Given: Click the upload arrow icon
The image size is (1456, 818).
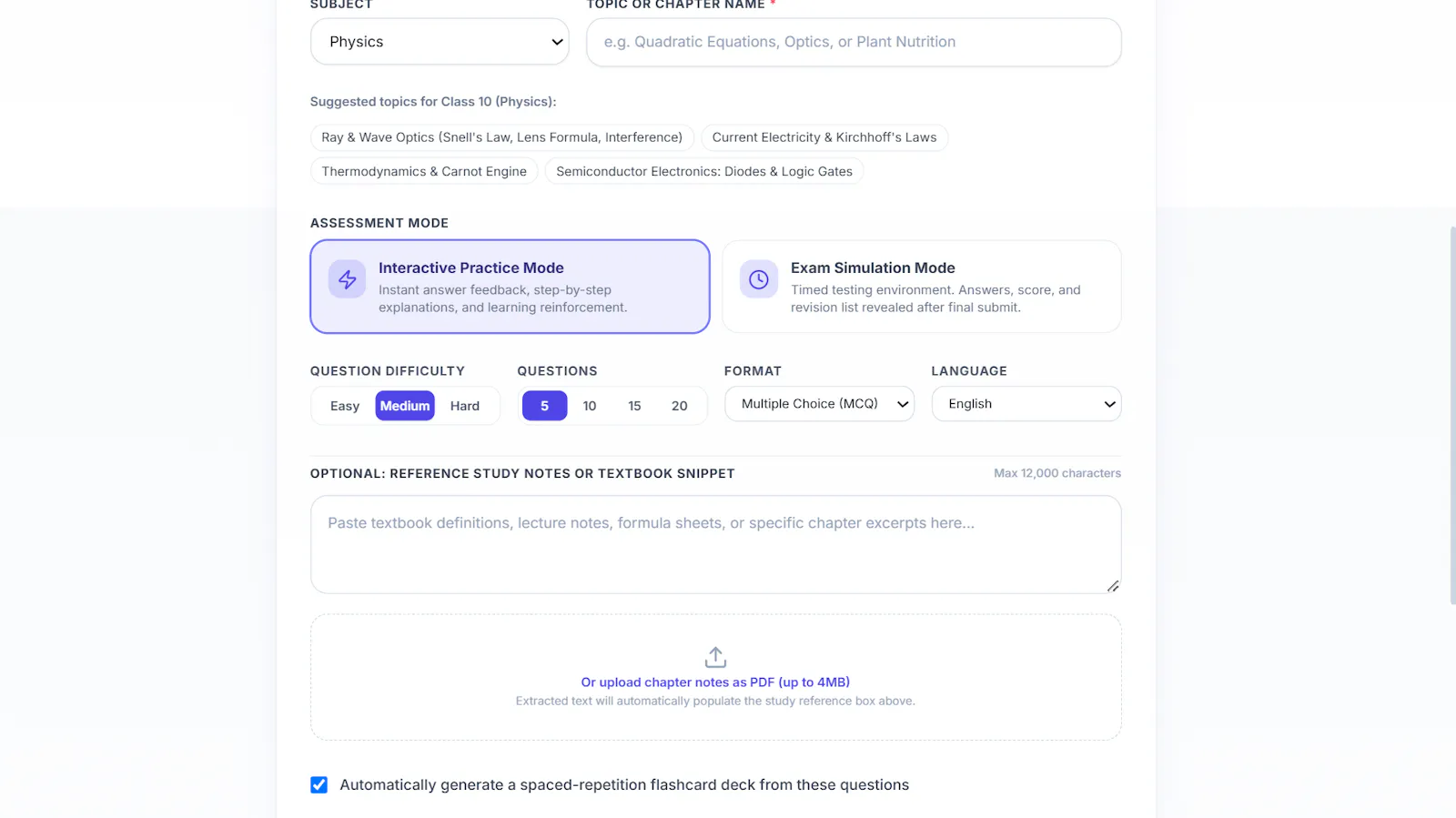Looking at the screenshot, I should (715, 657).
